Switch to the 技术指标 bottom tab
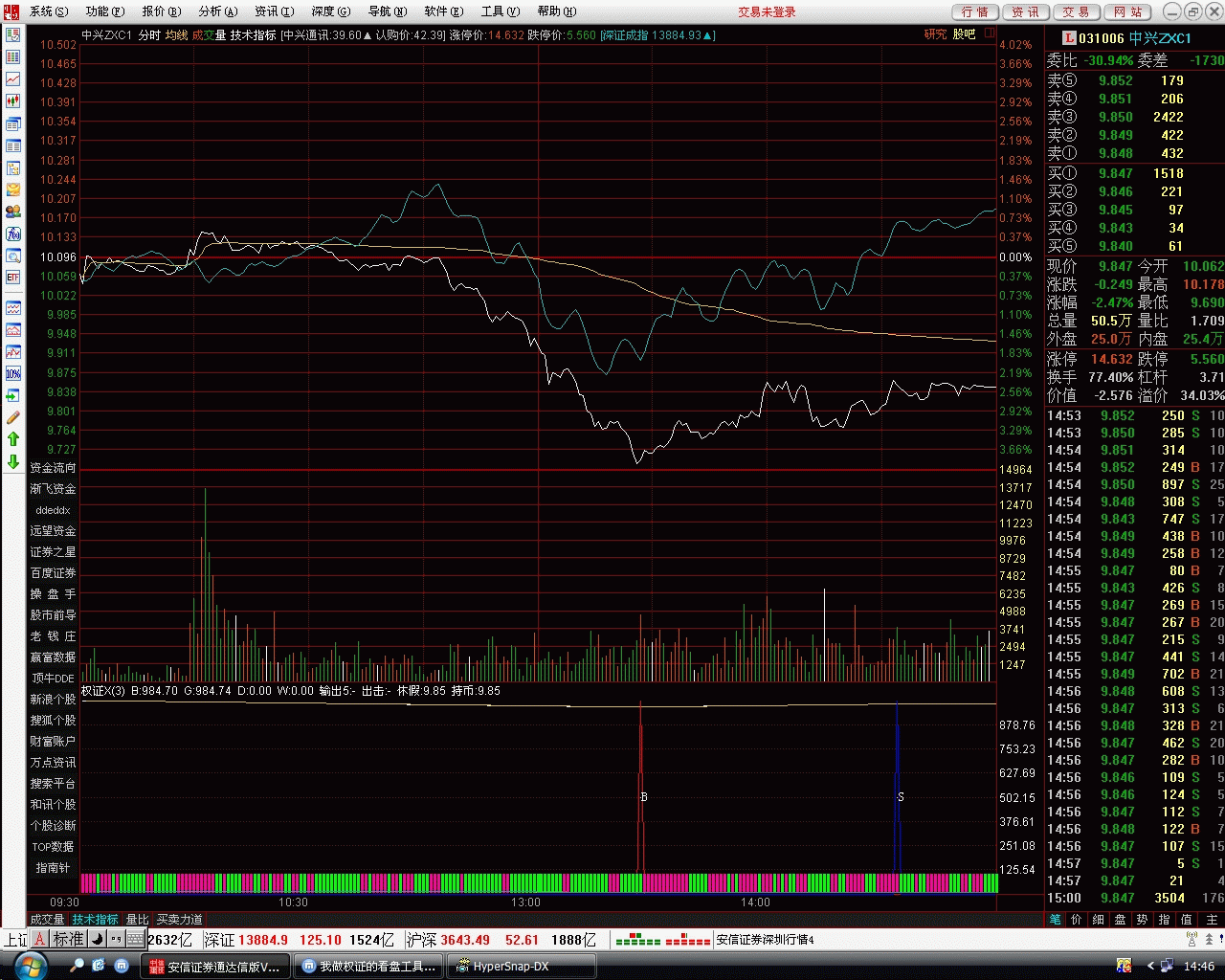Screen dimensions: 1225x980 (95, 920)
